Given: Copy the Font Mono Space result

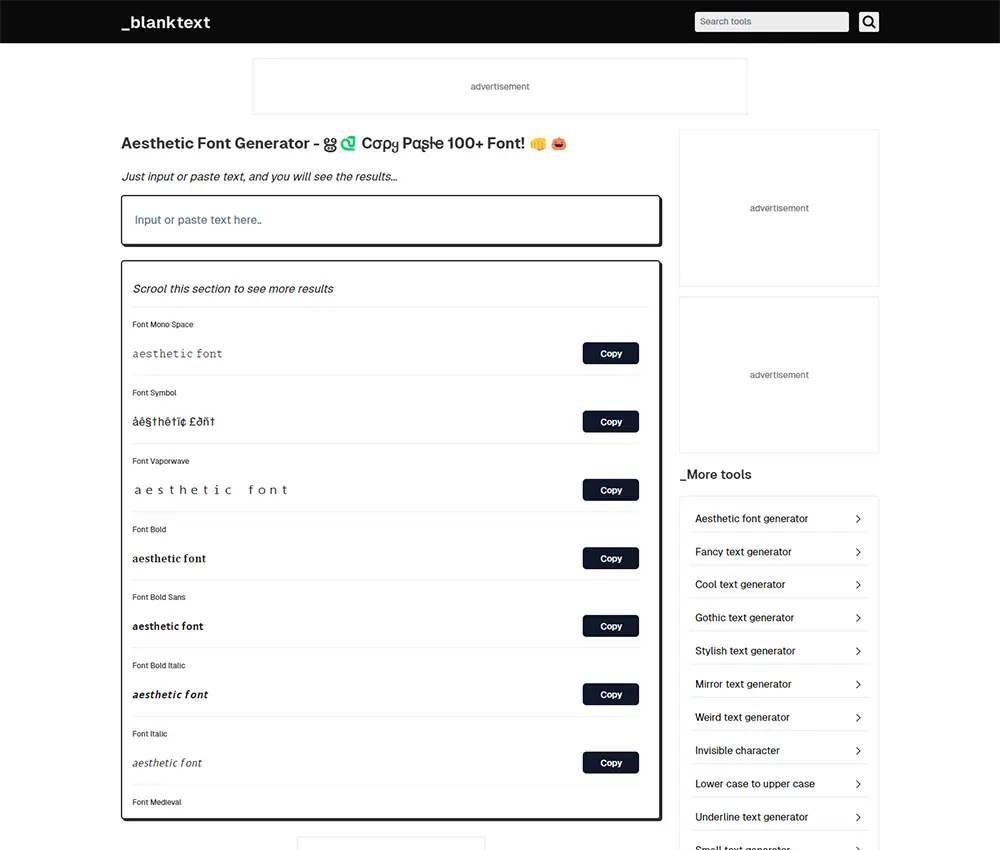Looking at the screenshot, I should (x=610, y=354).
